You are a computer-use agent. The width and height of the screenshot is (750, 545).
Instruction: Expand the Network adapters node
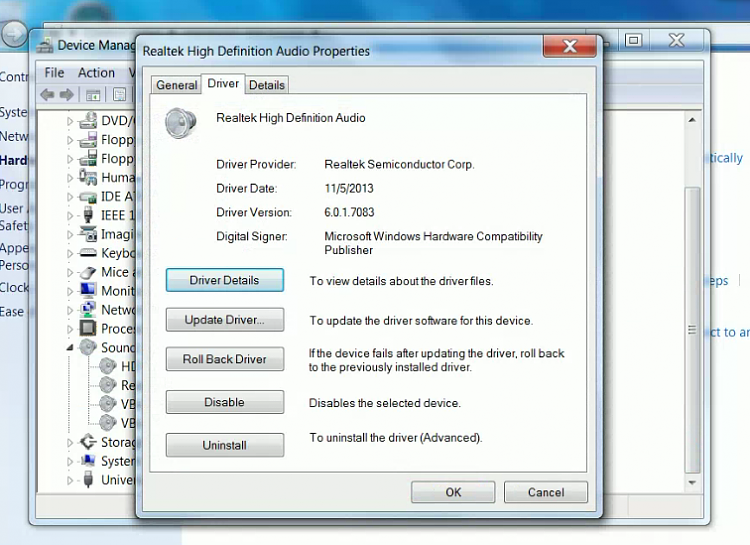70,310
